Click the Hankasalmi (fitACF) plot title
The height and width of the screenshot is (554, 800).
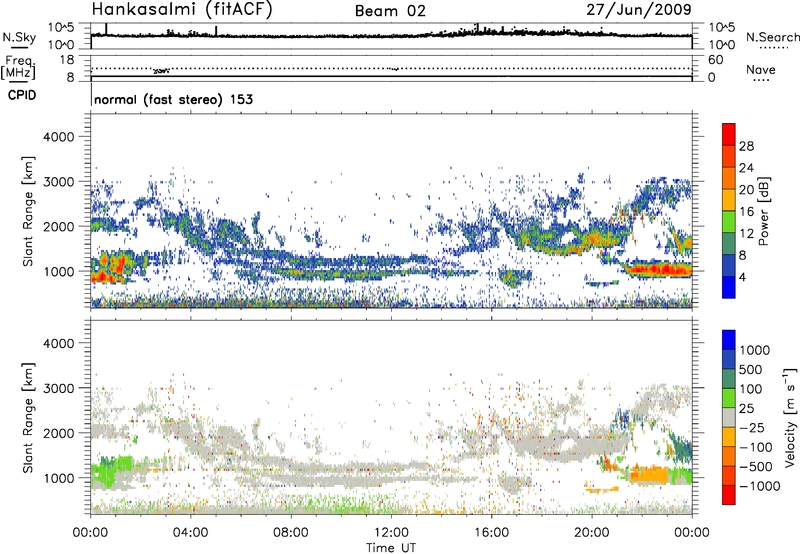pyautogui.click(x=182, y=10)
